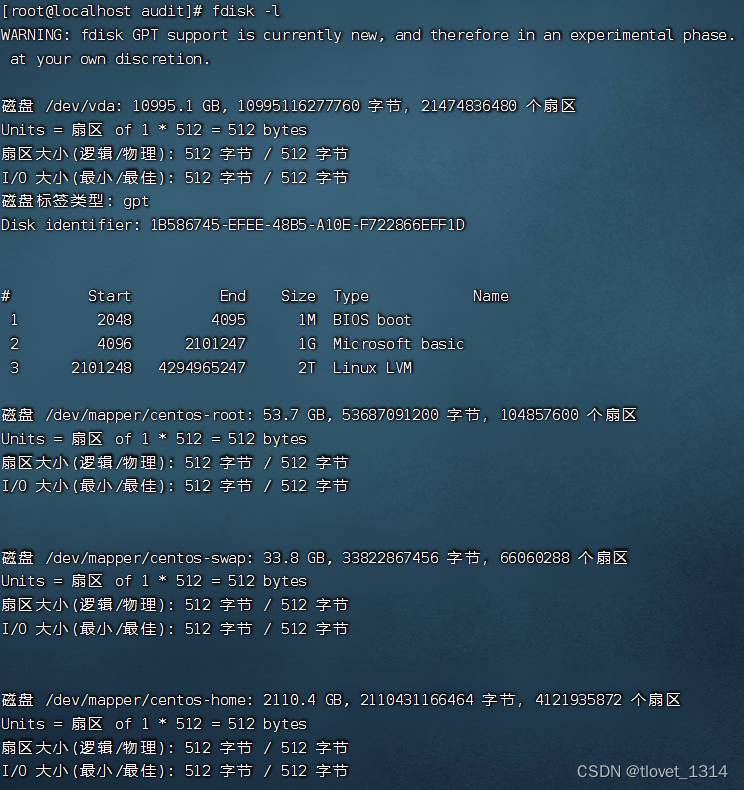Click the start sector '2101248'
The image size is (744, 790).
point(101,368)
